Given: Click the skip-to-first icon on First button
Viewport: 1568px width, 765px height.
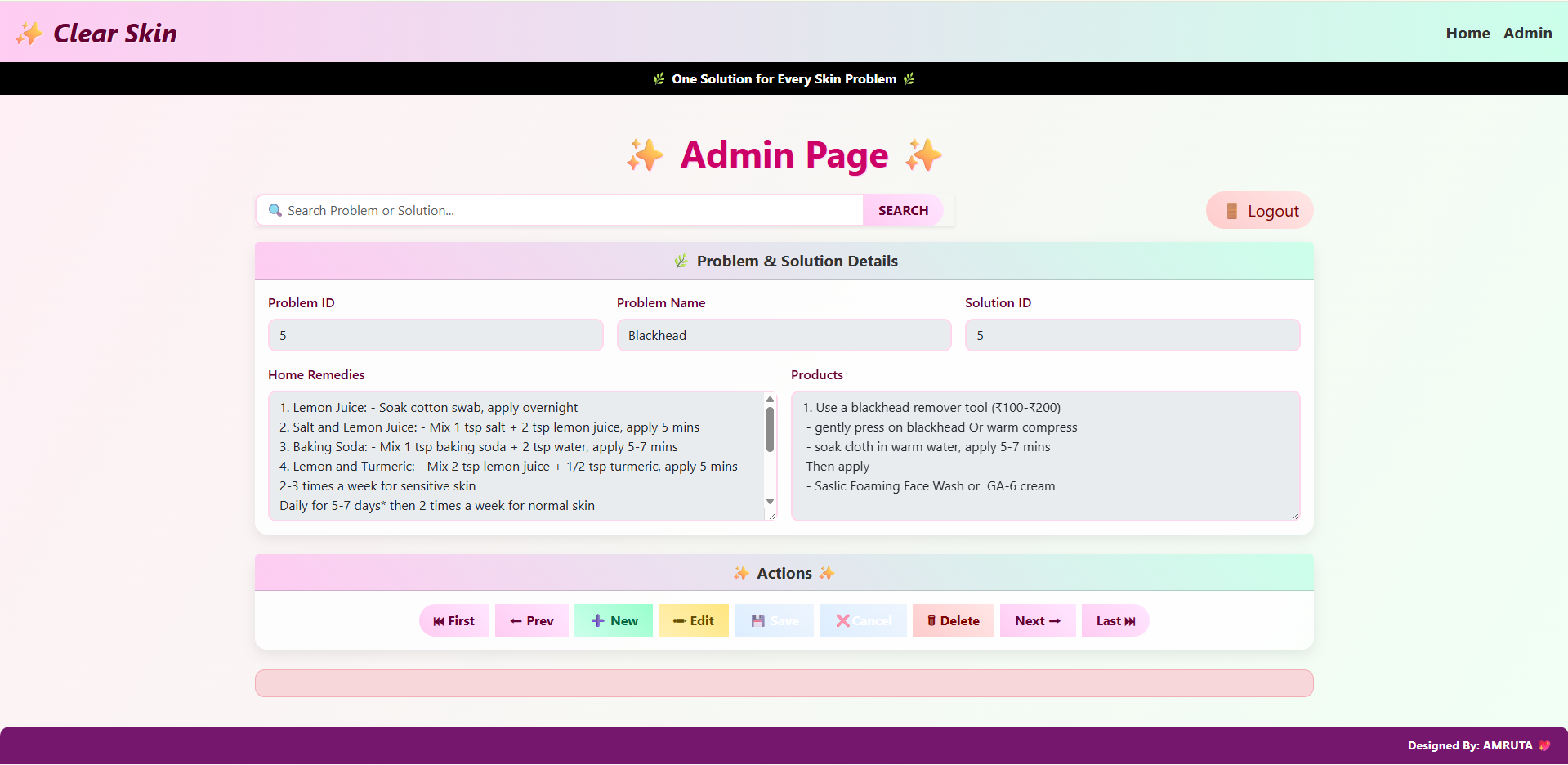Looking at the screenshot, I should tap(439, 621).
